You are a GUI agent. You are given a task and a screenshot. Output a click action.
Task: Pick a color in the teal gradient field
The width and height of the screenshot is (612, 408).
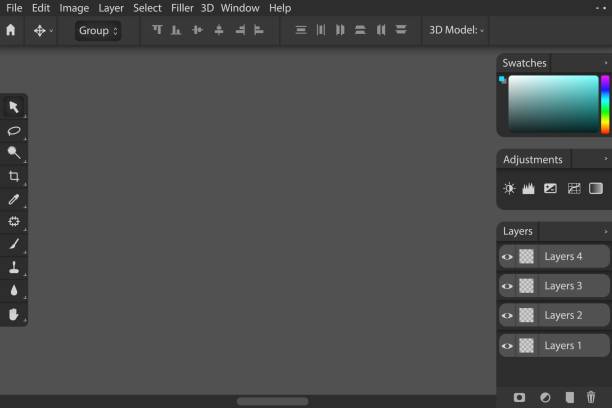click(553, 103)
